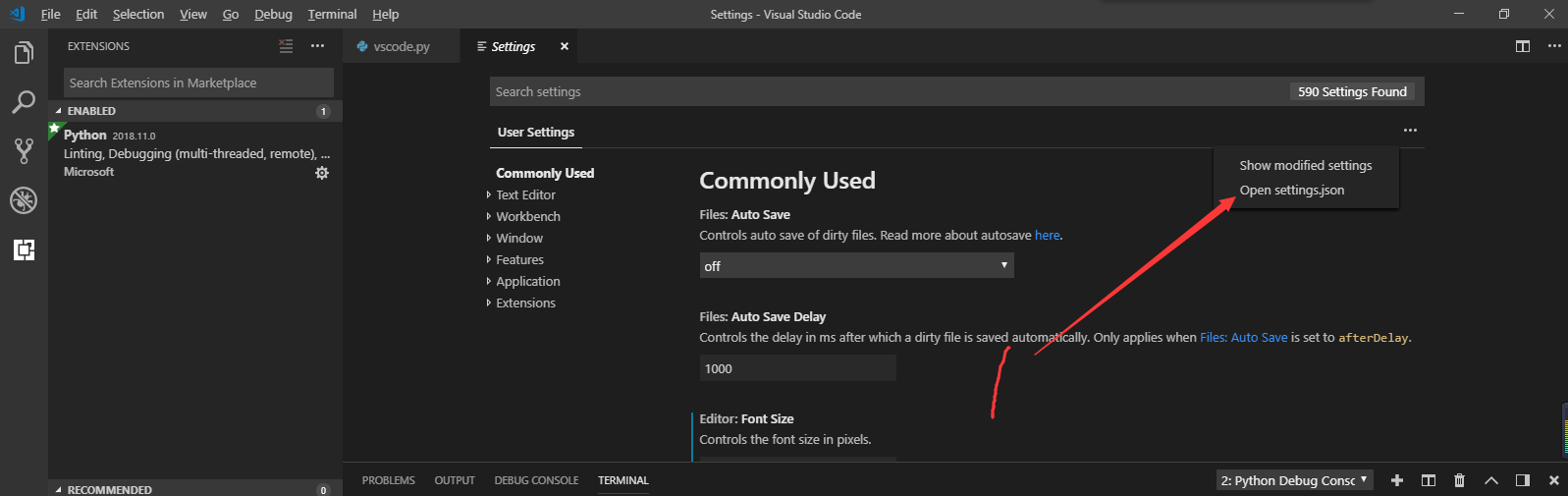Screen dimensions: 1568x496
Task: Close the Settings editor tab
Action: [x=565, y=46]
